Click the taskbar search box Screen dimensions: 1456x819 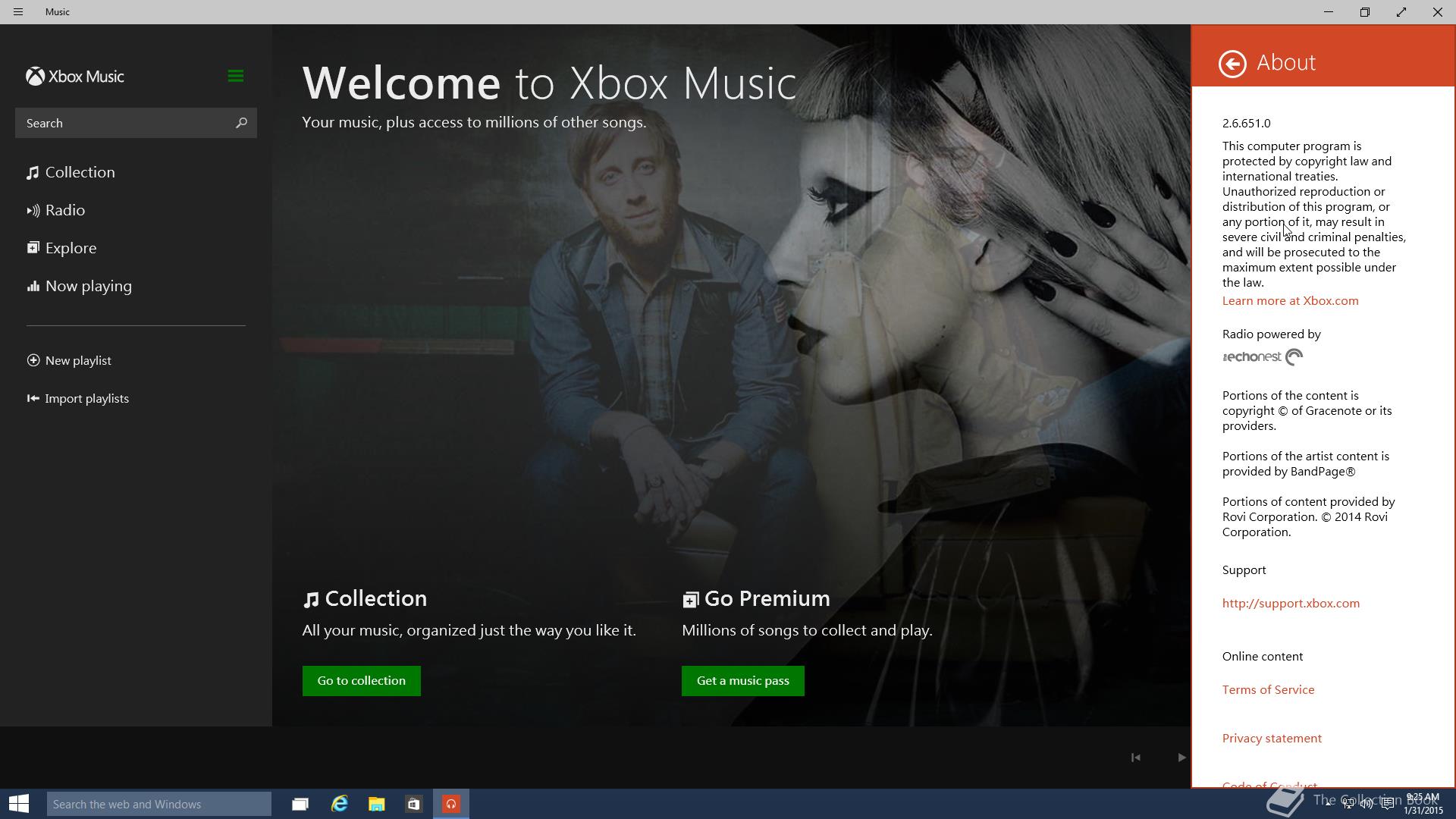point(158,804)
